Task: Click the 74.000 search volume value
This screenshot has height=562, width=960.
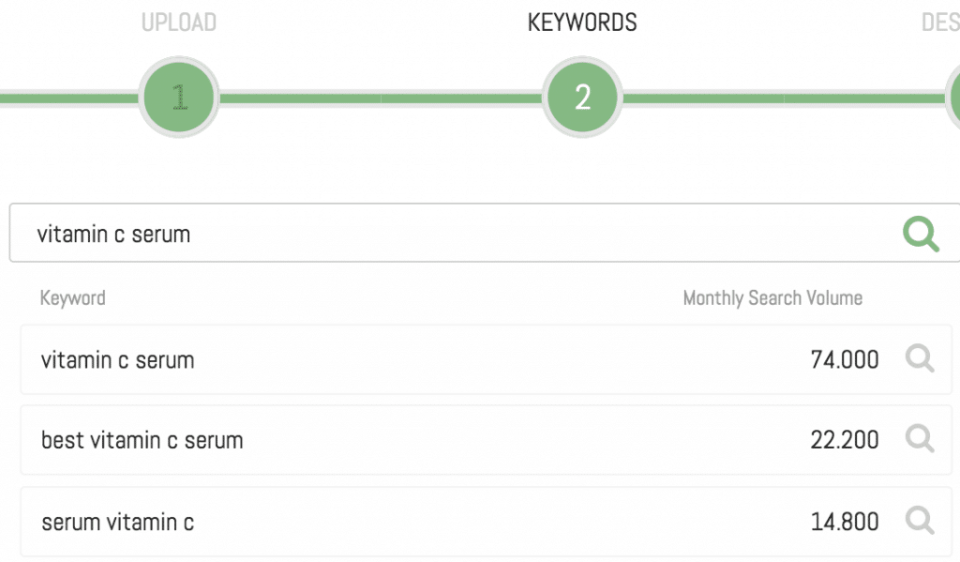Action: pyautogui.click(x=844, y=360)
